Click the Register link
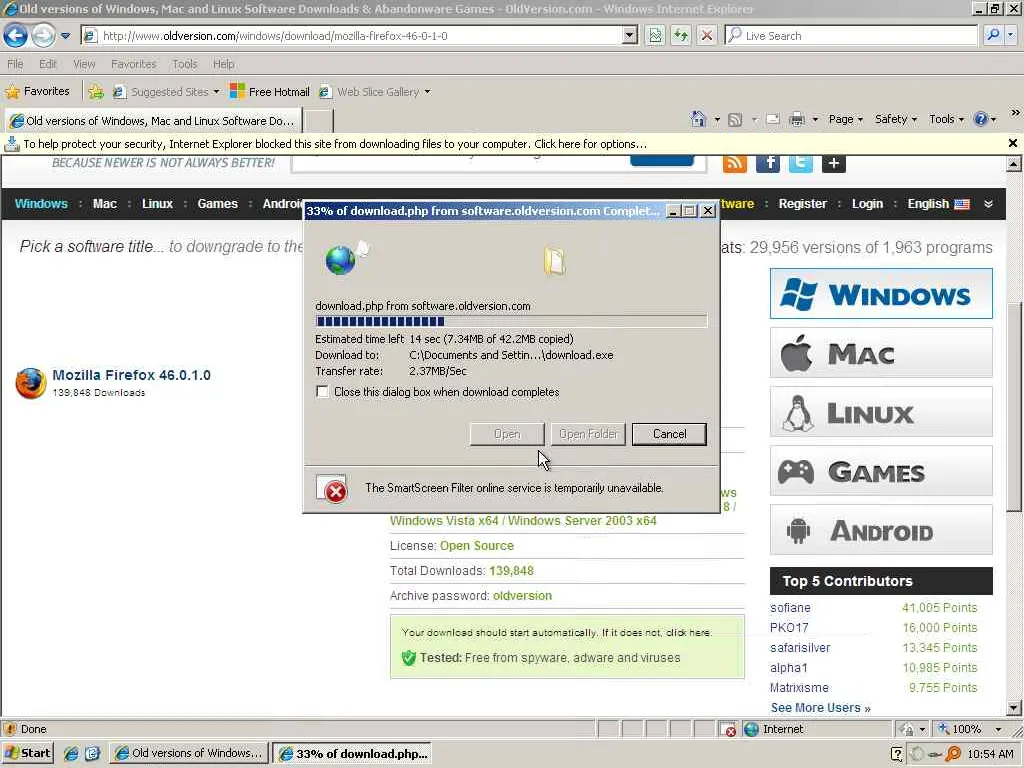Screen dimensions: 1024x768 tap(803, 204)
